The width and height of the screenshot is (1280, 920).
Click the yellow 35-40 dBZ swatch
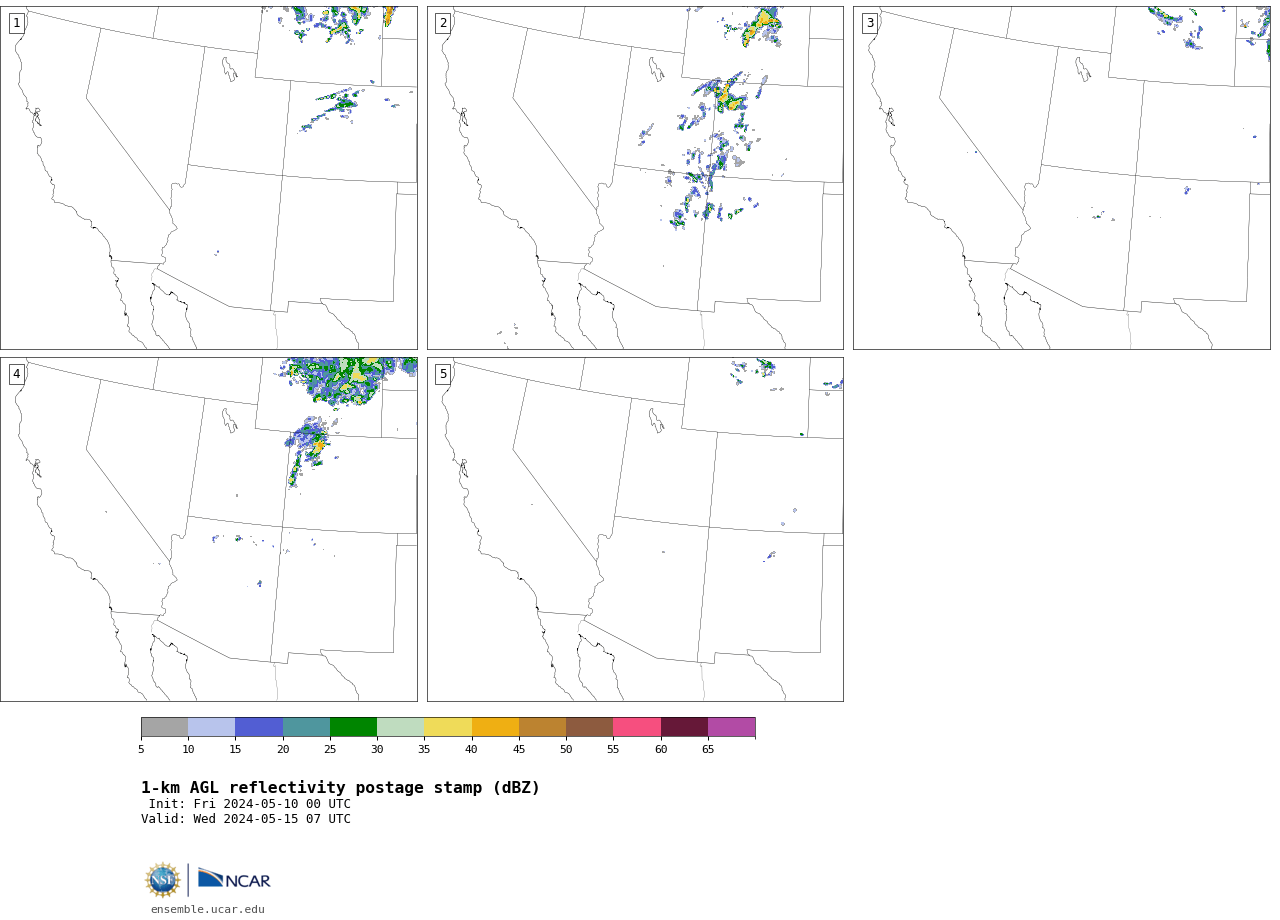click(x=448, y=727)
